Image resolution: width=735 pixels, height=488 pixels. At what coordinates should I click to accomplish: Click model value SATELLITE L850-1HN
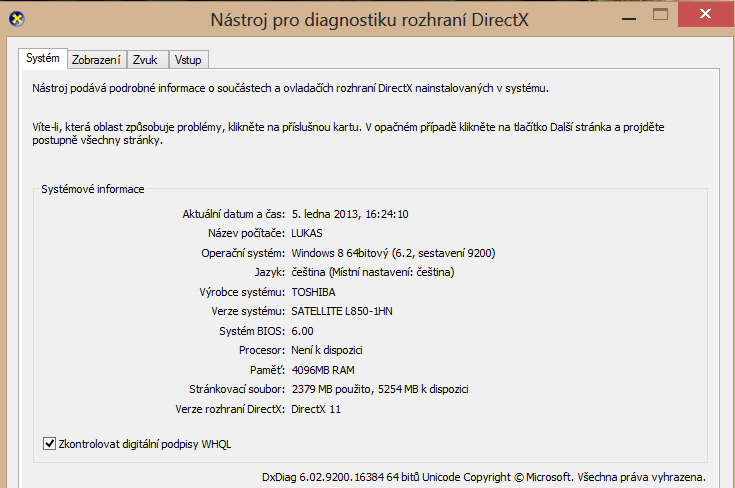tap(342, 311)
